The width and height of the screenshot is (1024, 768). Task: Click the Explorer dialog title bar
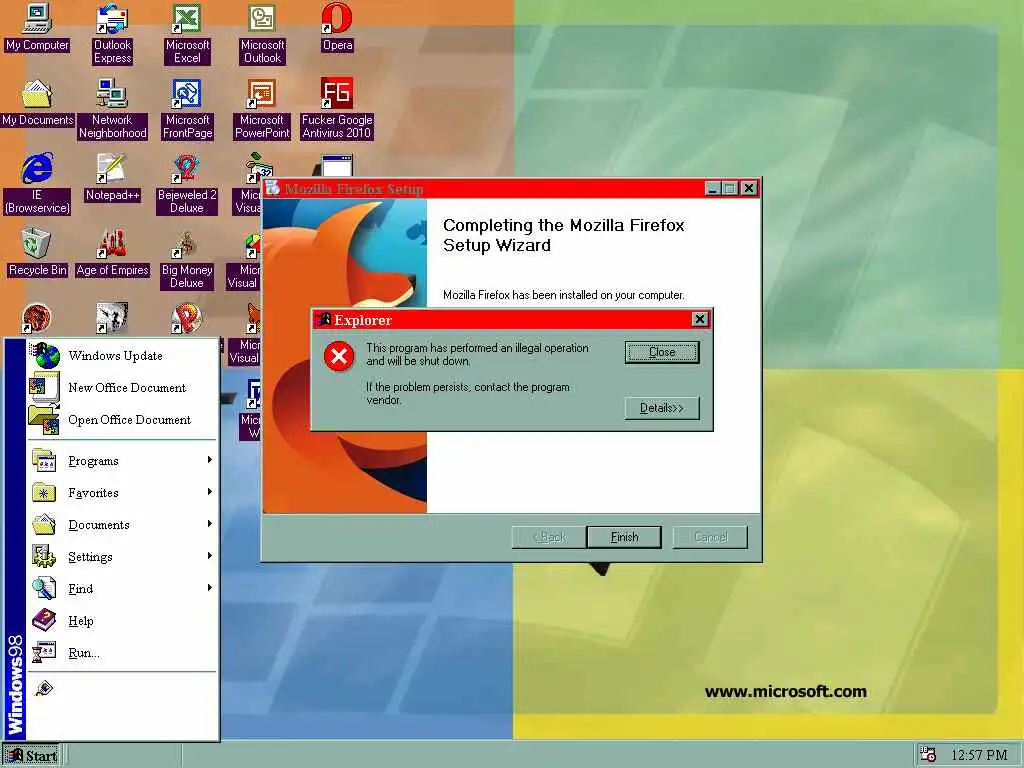[x=512, y=319]
